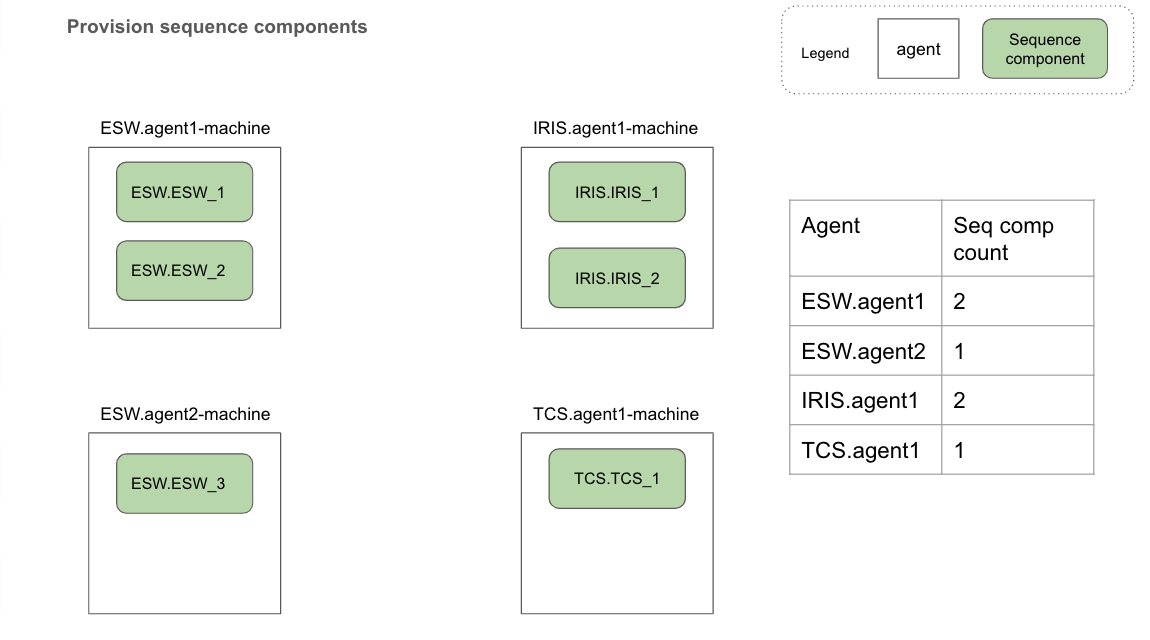This screenshot has height=640, width=1150.
Task: Select the ESW.agent1-machine label
Action: coord(185,129)
